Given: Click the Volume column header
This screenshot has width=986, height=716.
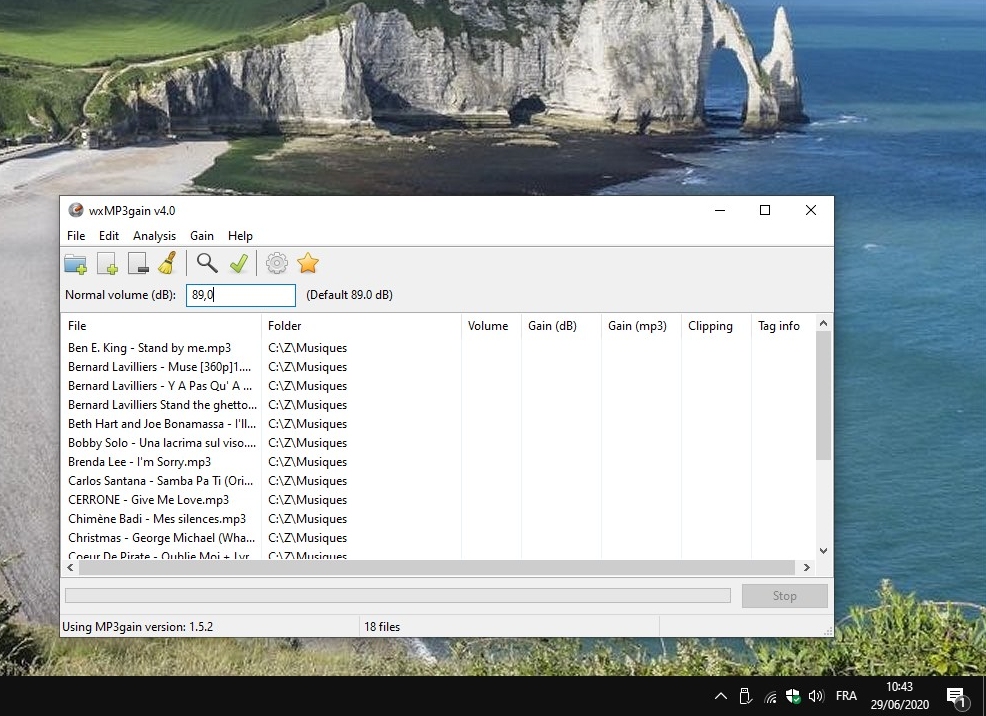Looking at the screenshot, I should pos(491,326).
